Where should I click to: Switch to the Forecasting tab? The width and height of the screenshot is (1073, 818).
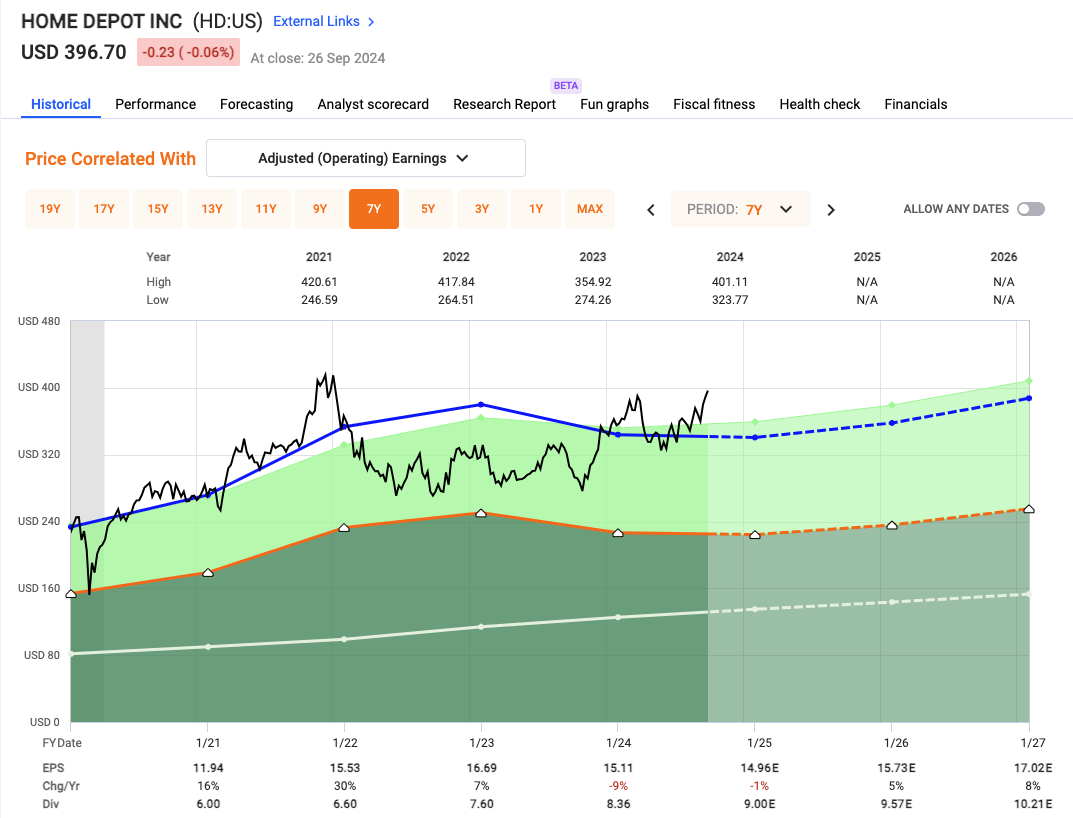point(256,104)
